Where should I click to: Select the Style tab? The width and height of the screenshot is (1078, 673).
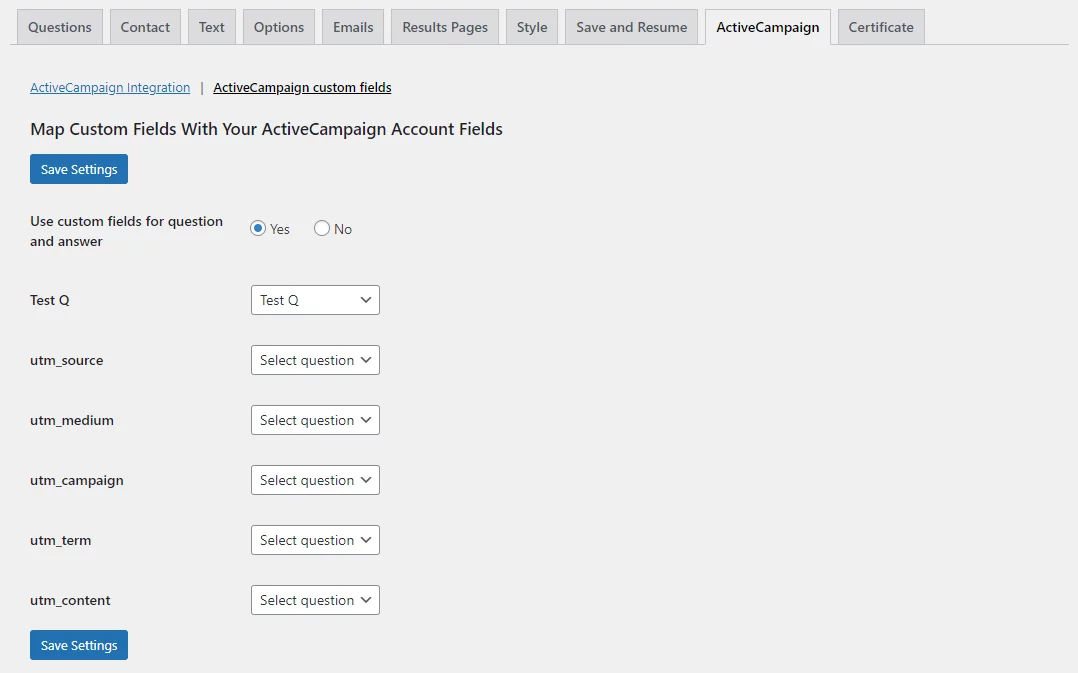point(531,27)
